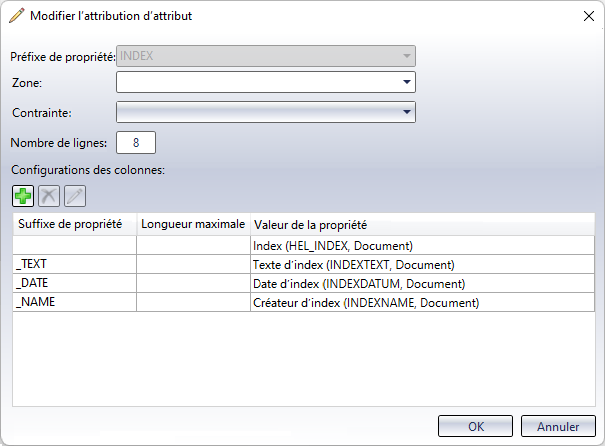Click the pencil icon in title bar

17,16
